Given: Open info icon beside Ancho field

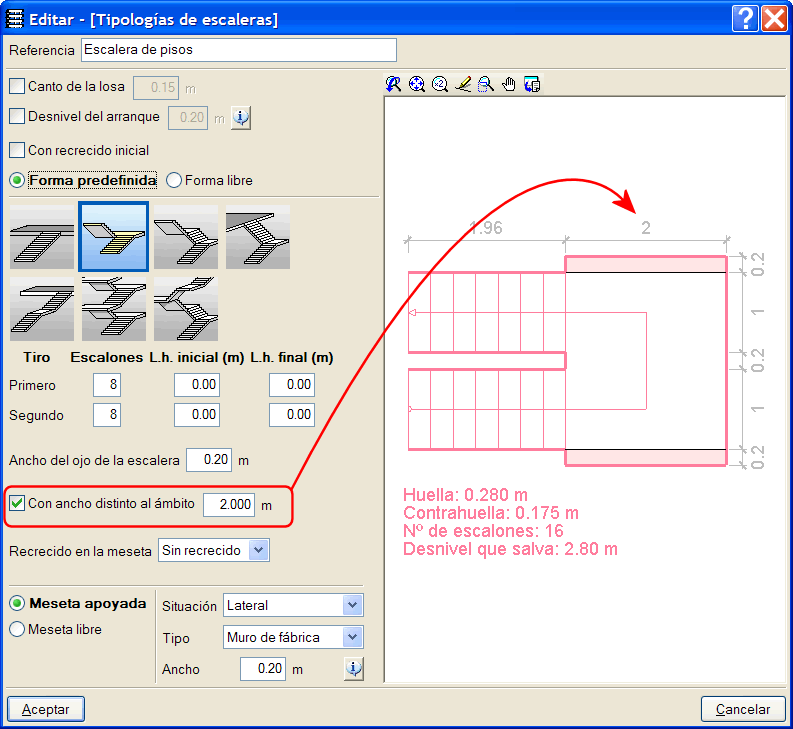Looking at the screenshot, I should [x=354, y=669].
